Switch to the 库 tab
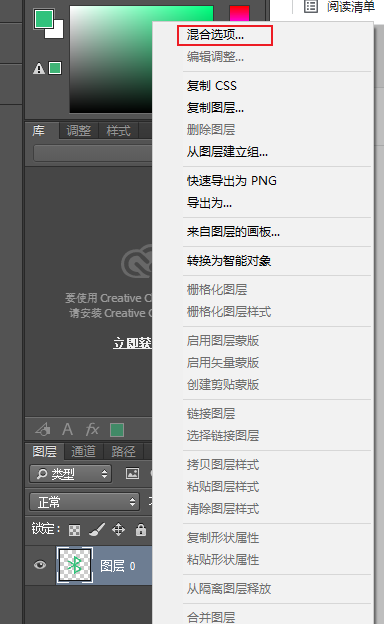Image resolution: width=384 pixels, height=624 pixels. [x=39, y=130]
